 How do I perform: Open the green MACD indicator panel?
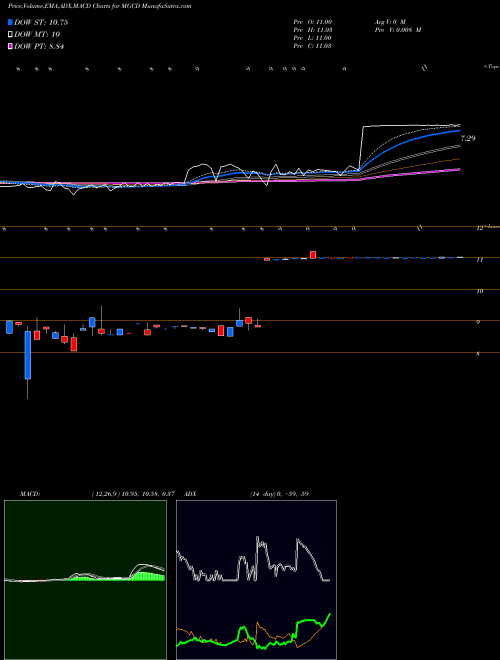click(85, 580)
